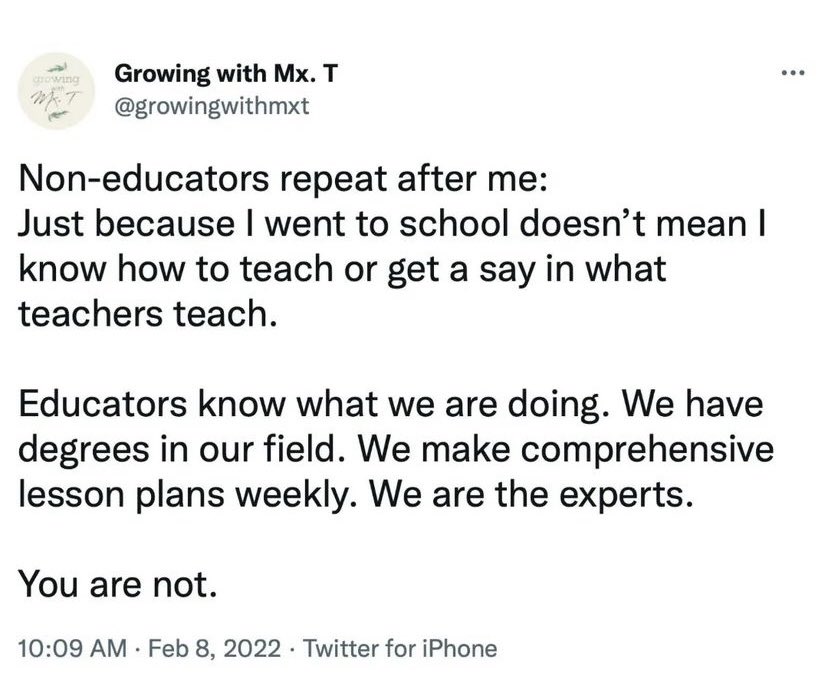The width and height of the screenshot is (828, 696).
Task: Click the 'You are not.' sentence
Action: pyautogui.click(x=118, y=584)
